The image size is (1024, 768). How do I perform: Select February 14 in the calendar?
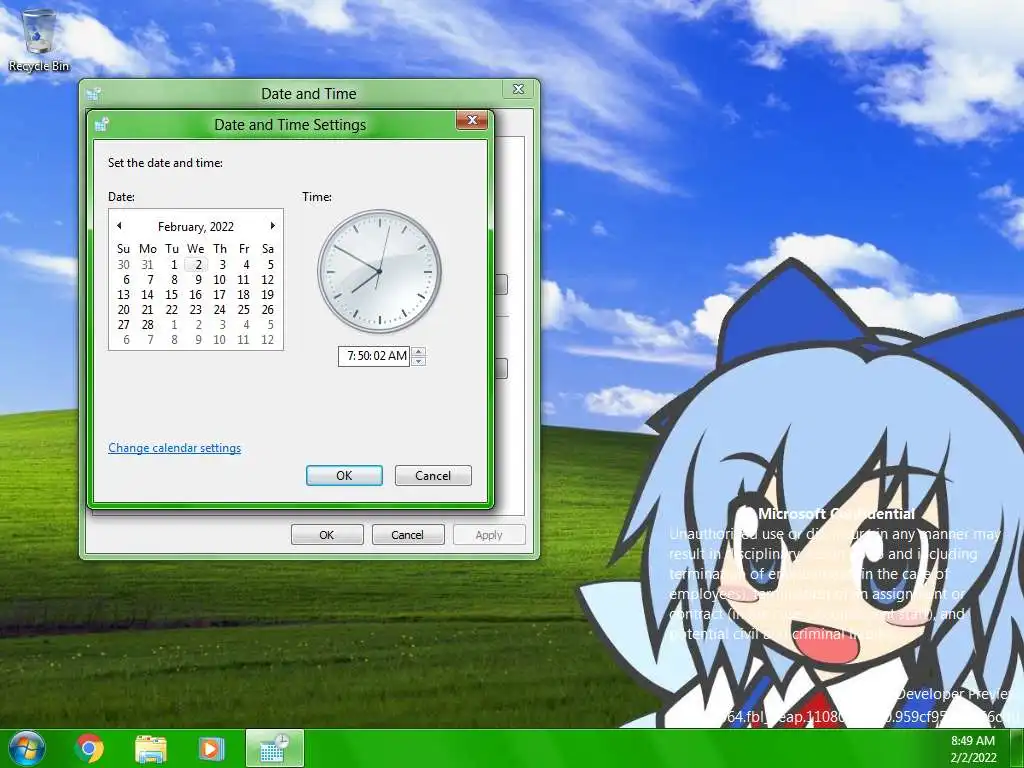point(148,295)
